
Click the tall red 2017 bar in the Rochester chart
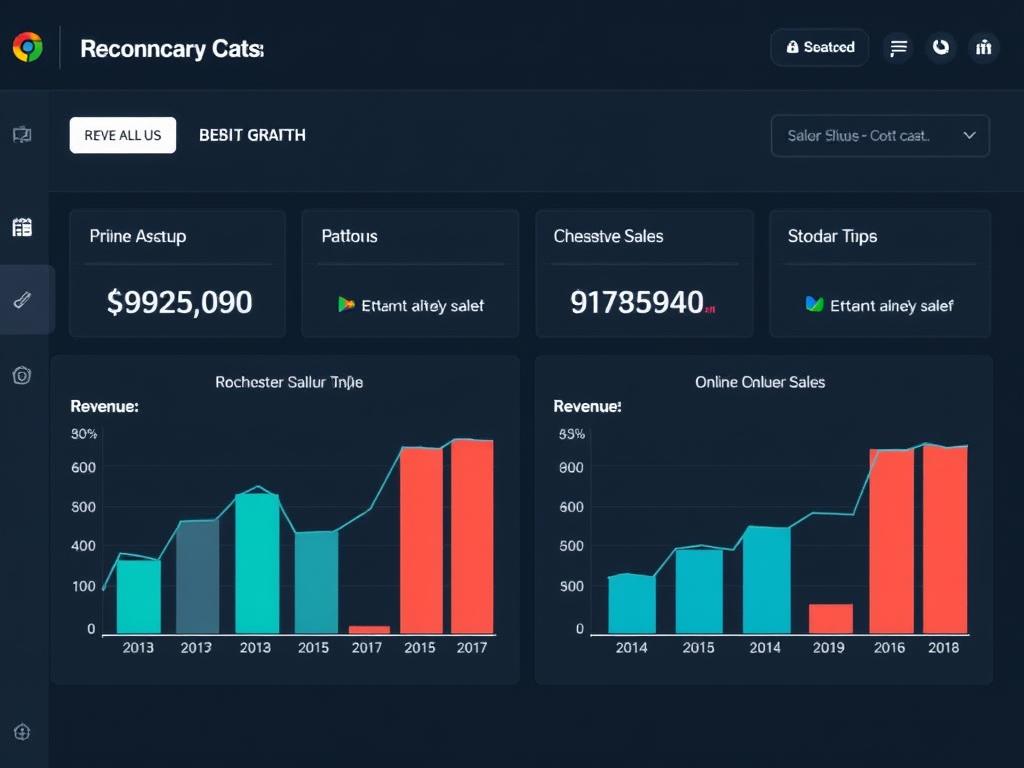click(x=472, y=535)
